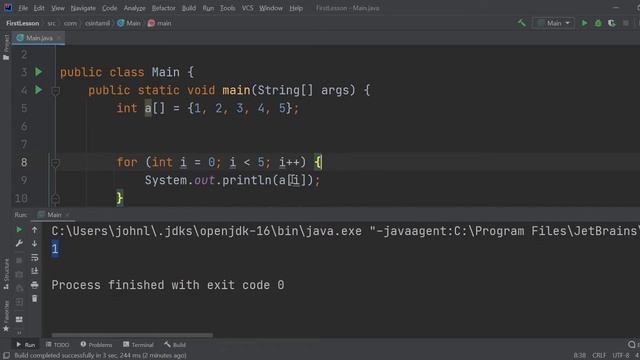Open the Analyze menu

(x=134, y=8)
